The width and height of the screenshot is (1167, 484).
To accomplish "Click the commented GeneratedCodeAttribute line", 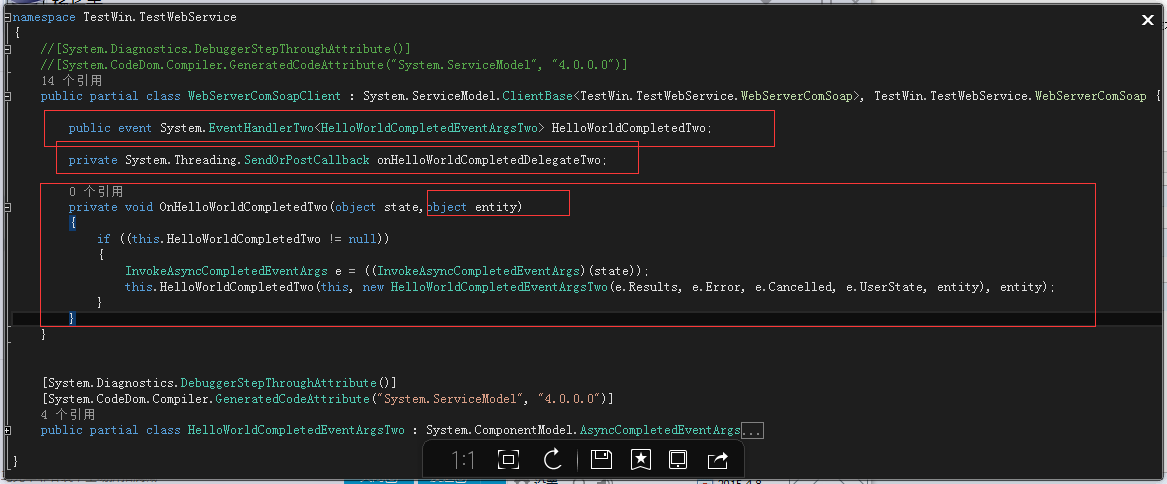I will [x=334, y=65].
